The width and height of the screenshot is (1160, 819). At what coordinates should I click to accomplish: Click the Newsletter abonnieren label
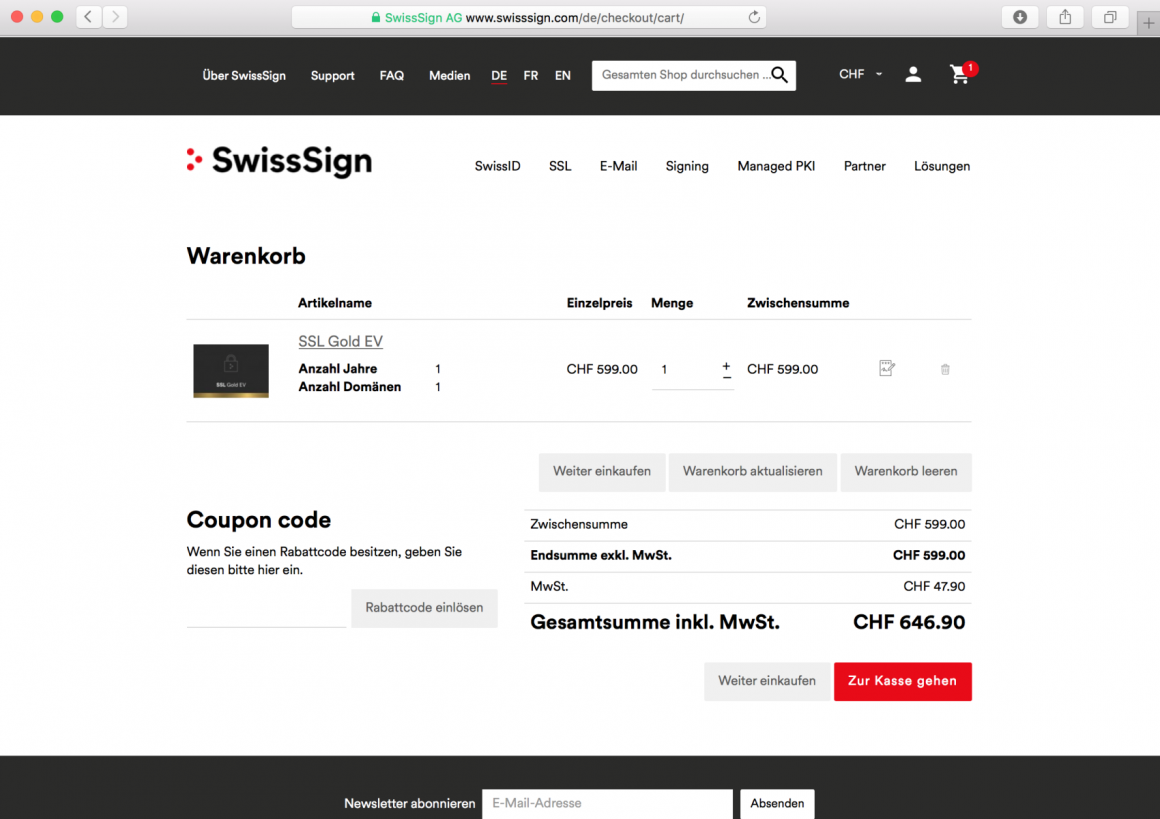tap(409, 803)
